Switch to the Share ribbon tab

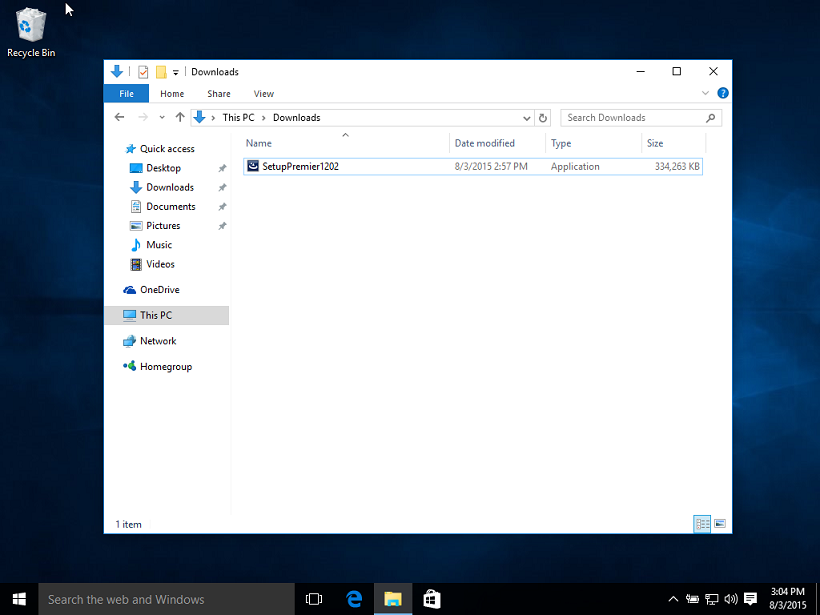219,94
